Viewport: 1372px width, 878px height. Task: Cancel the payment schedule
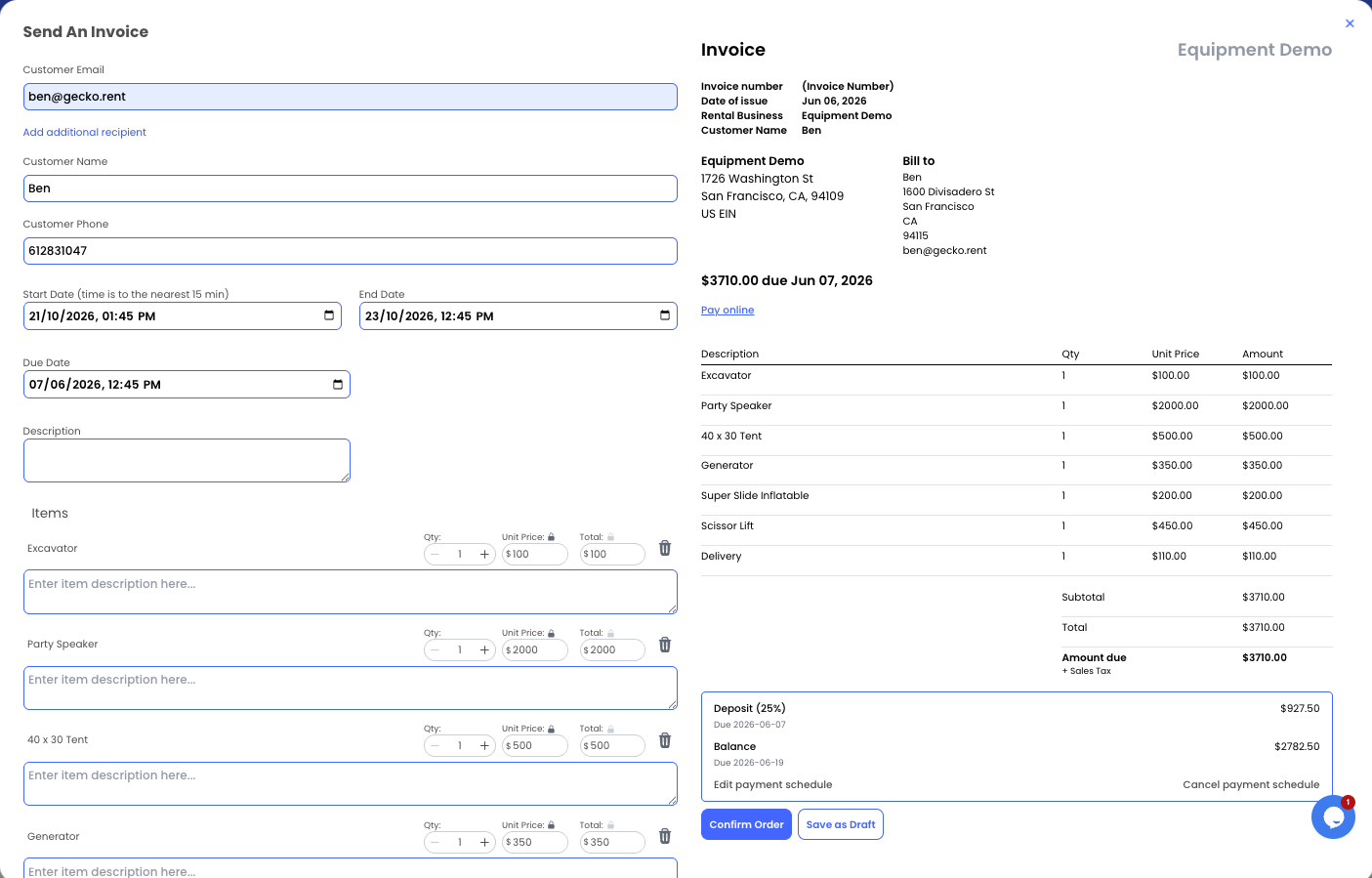click(x=1251, y=784)
